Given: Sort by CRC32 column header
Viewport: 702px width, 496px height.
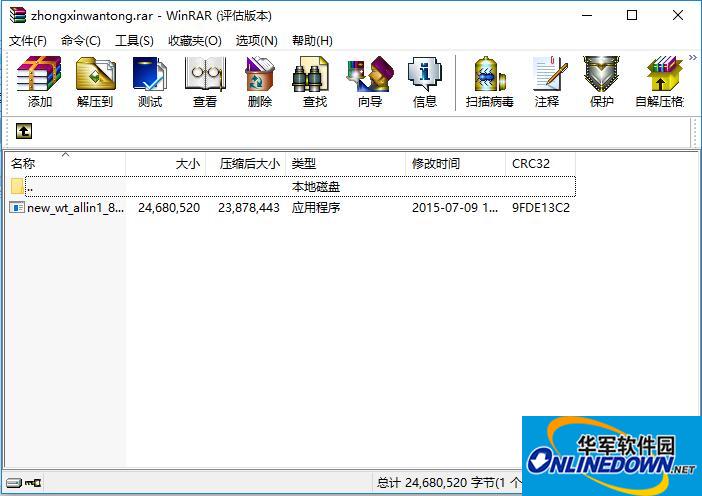Looking at the screenshot, I should click(540, 163).
